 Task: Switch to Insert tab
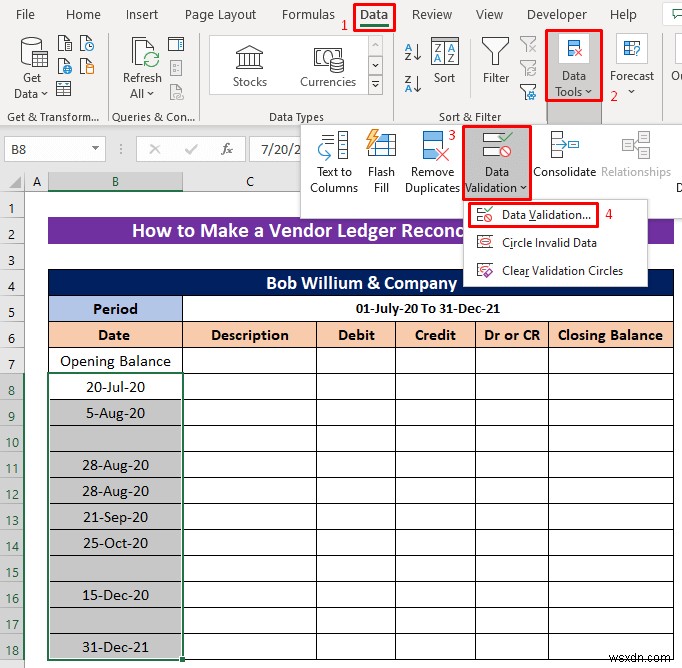click(x=141, y=14)
